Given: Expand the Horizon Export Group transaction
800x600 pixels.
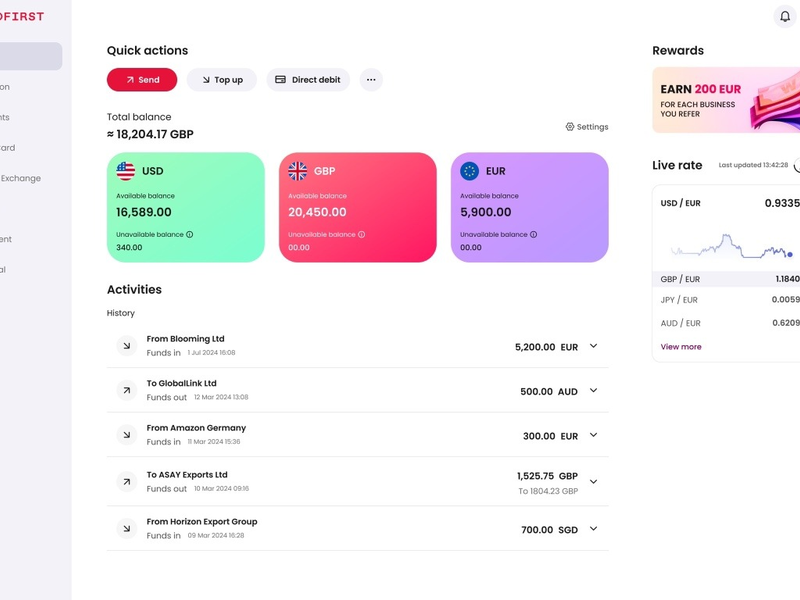Looking at the screenshot, I should point(593,528).
